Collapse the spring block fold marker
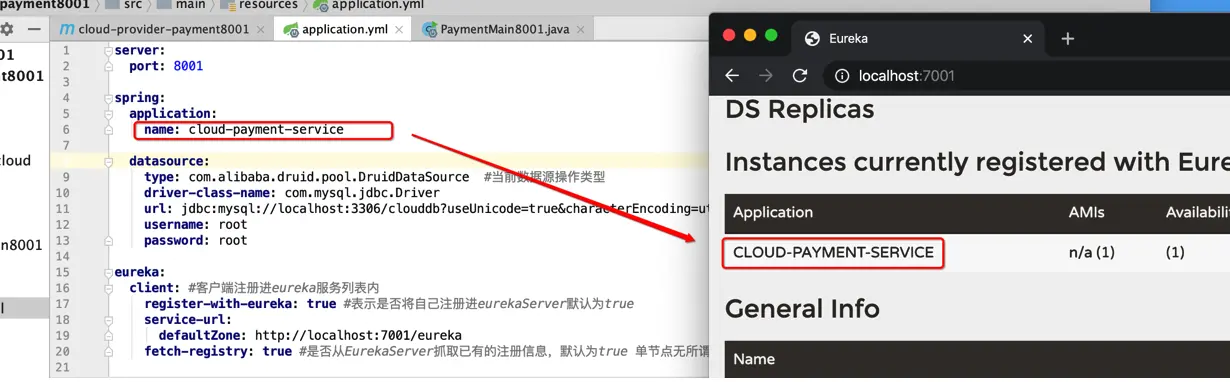This screenshot has height=382, width=1230. point(109,98)
